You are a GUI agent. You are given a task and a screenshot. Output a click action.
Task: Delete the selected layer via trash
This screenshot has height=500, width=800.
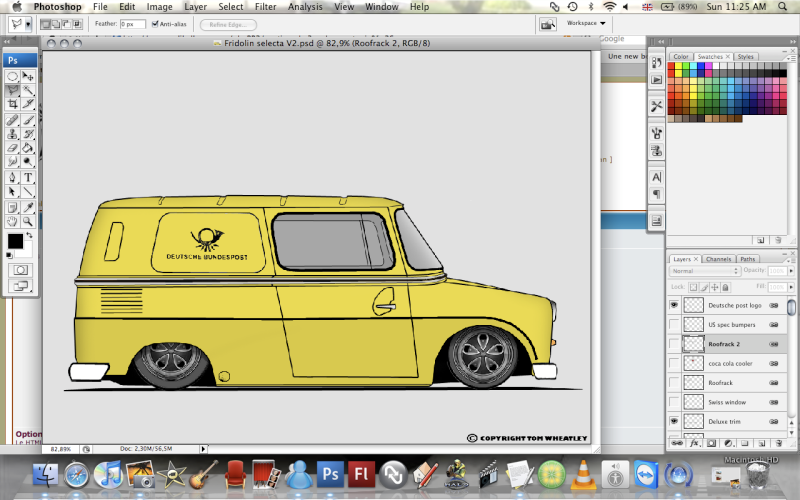(779, 443)
